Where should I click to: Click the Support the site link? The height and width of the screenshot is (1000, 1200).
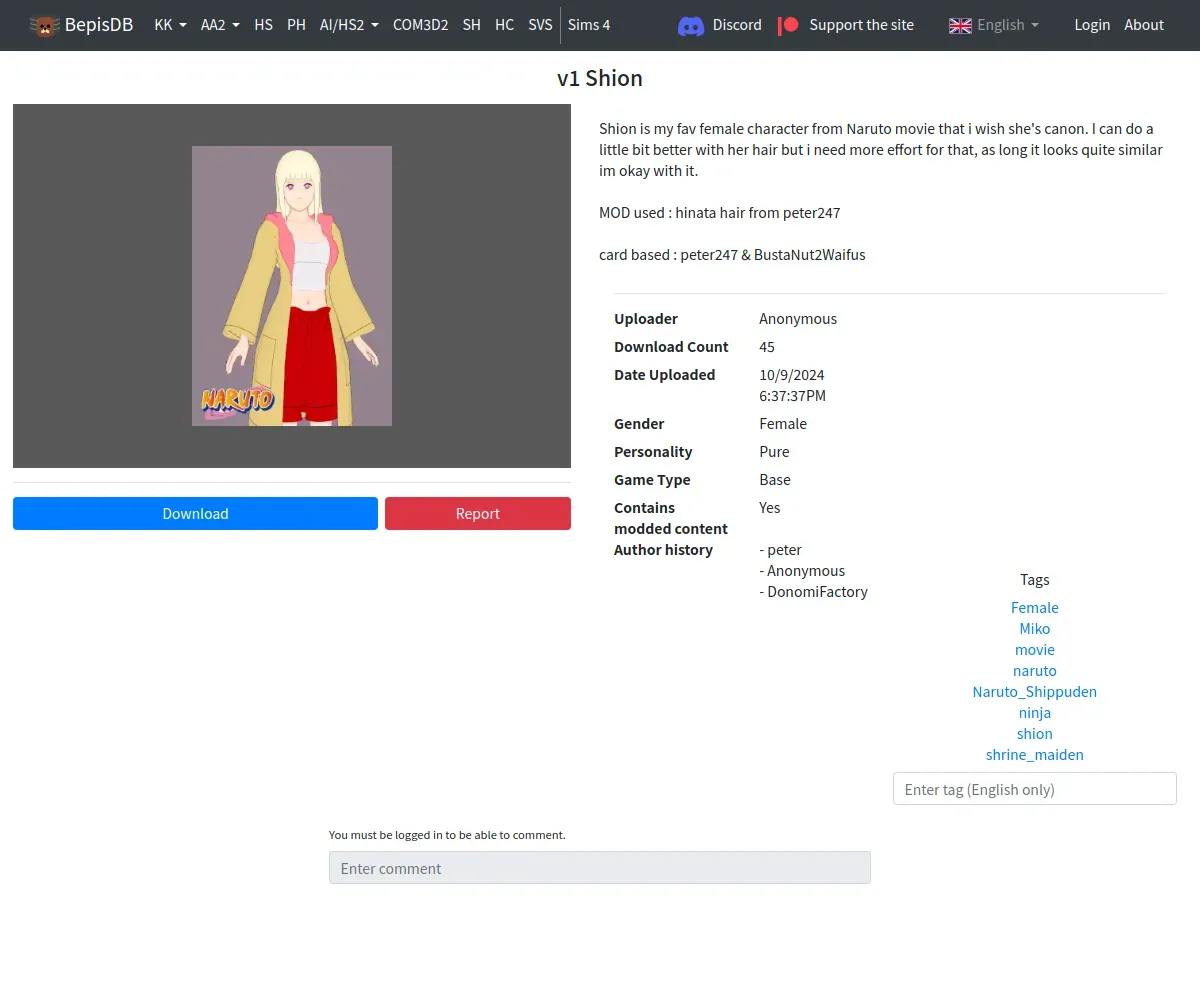[861, 25]
